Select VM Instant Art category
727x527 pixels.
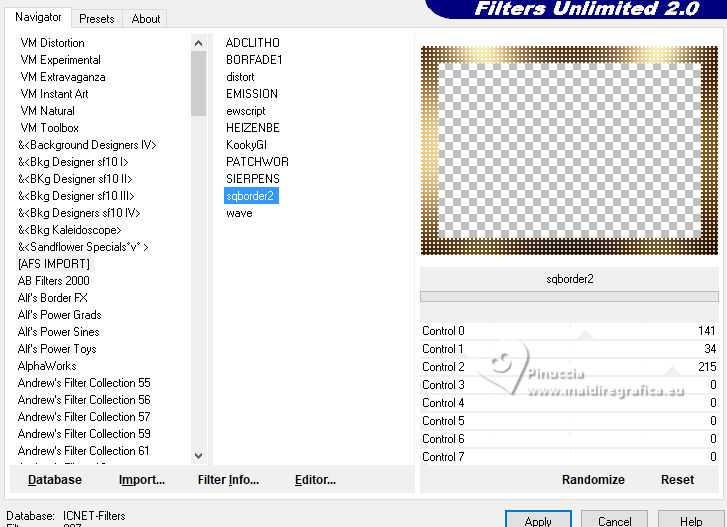tap(54, 94)
